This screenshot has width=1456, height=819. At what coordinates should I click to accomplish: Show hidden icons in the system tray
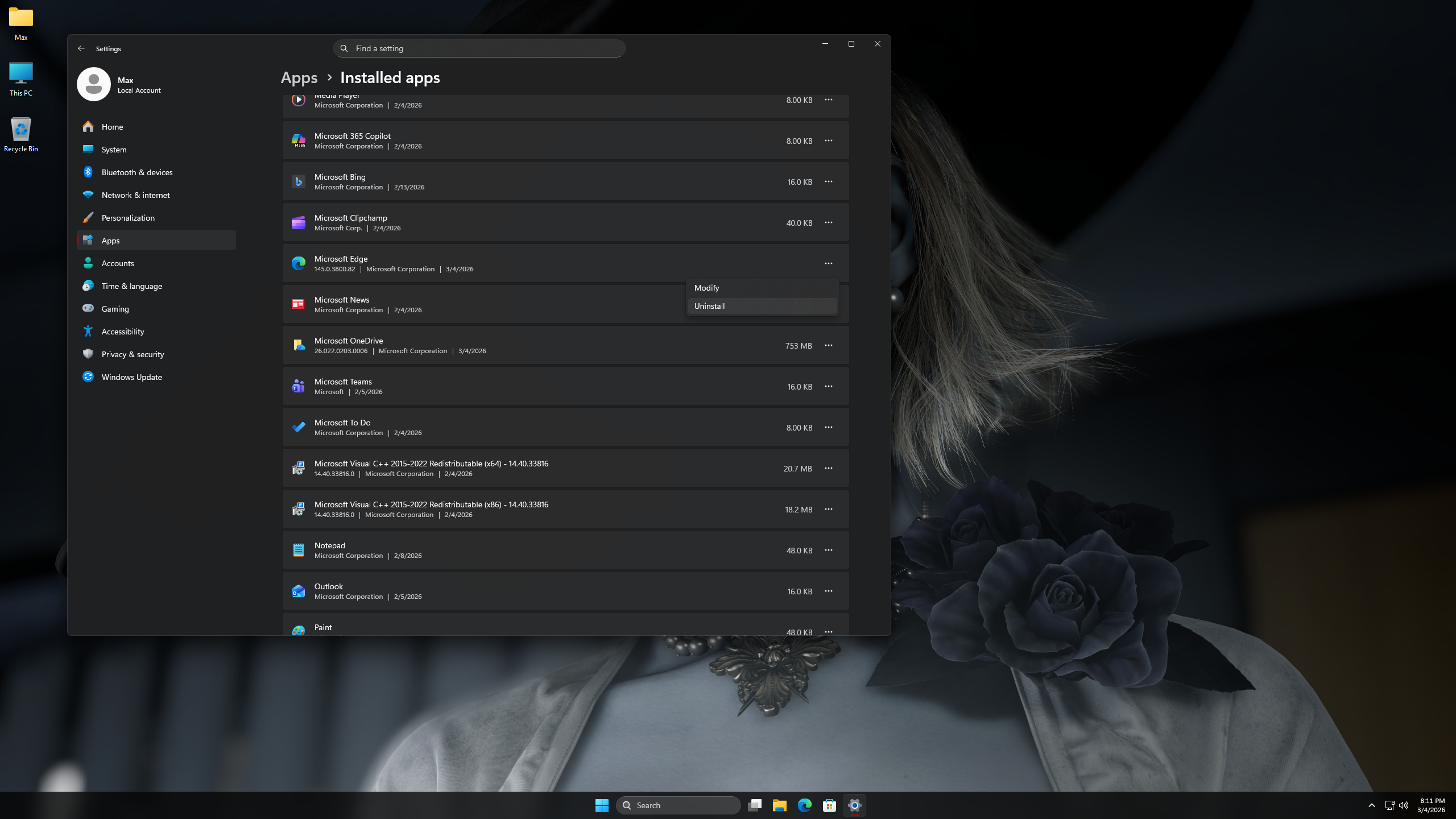1372,805
